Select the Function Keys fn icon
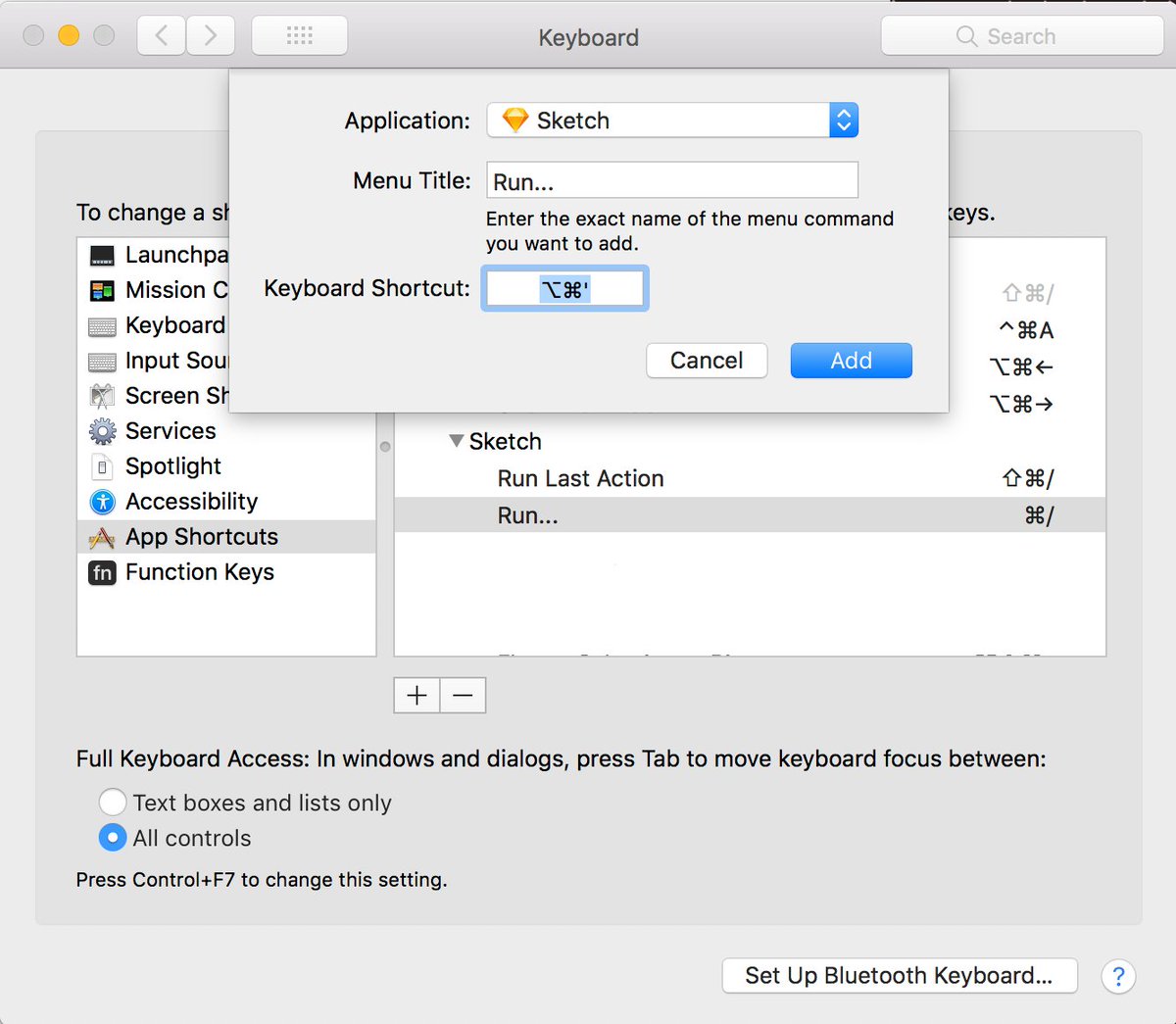Image resolution: width=1176 pixels, height=1024 pixels. (x=102, y=572)
